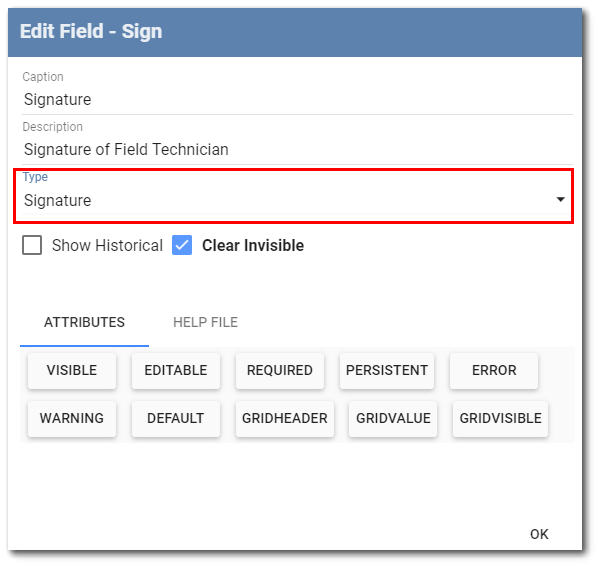Click the GRIDVALUE attribute button
598x566 pixels.
pos(393,418)
